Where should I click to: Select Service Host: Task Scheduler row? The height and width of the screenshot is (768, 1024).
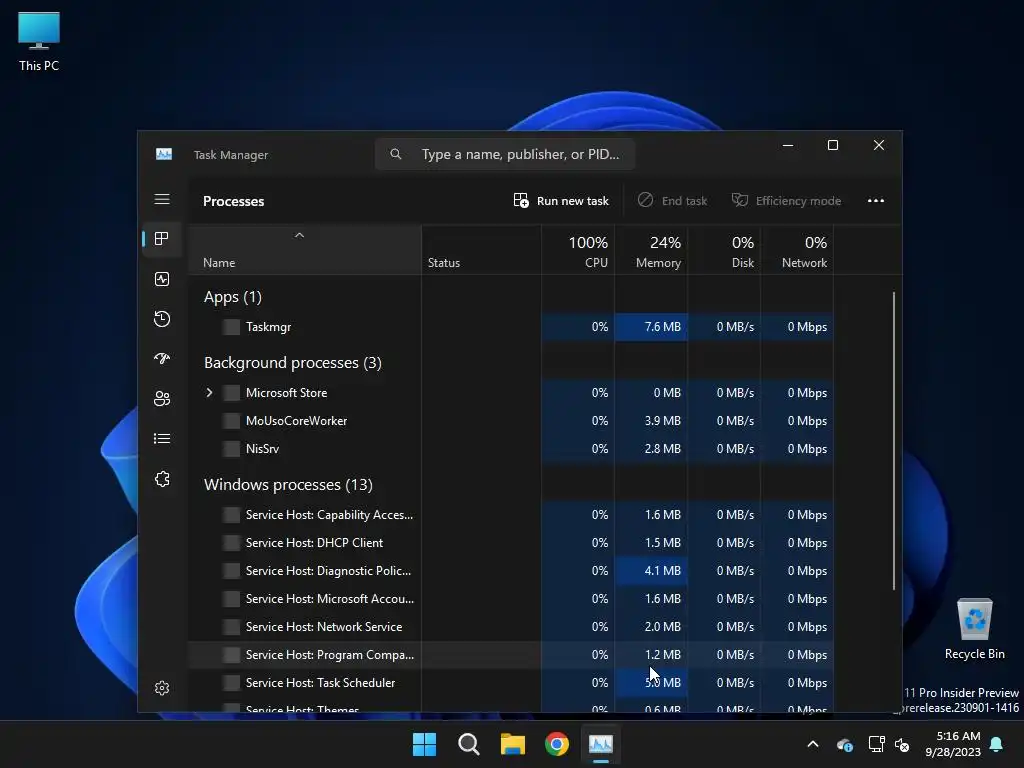[x=511, y=683]
